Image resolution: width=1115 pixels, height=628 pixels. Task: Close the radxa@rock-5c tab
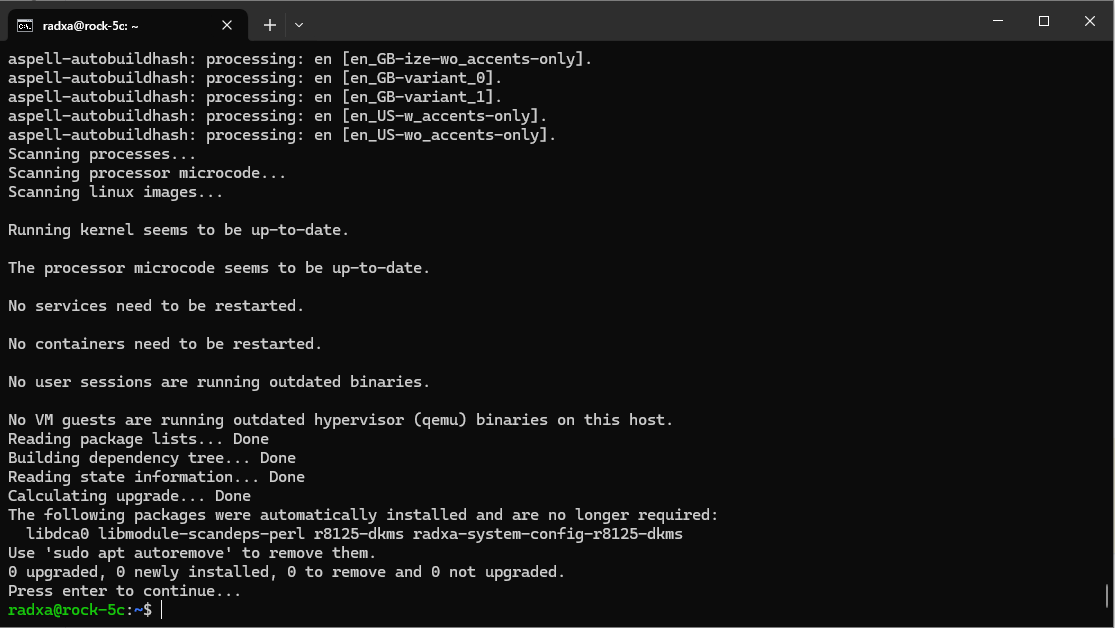[227, 26]
